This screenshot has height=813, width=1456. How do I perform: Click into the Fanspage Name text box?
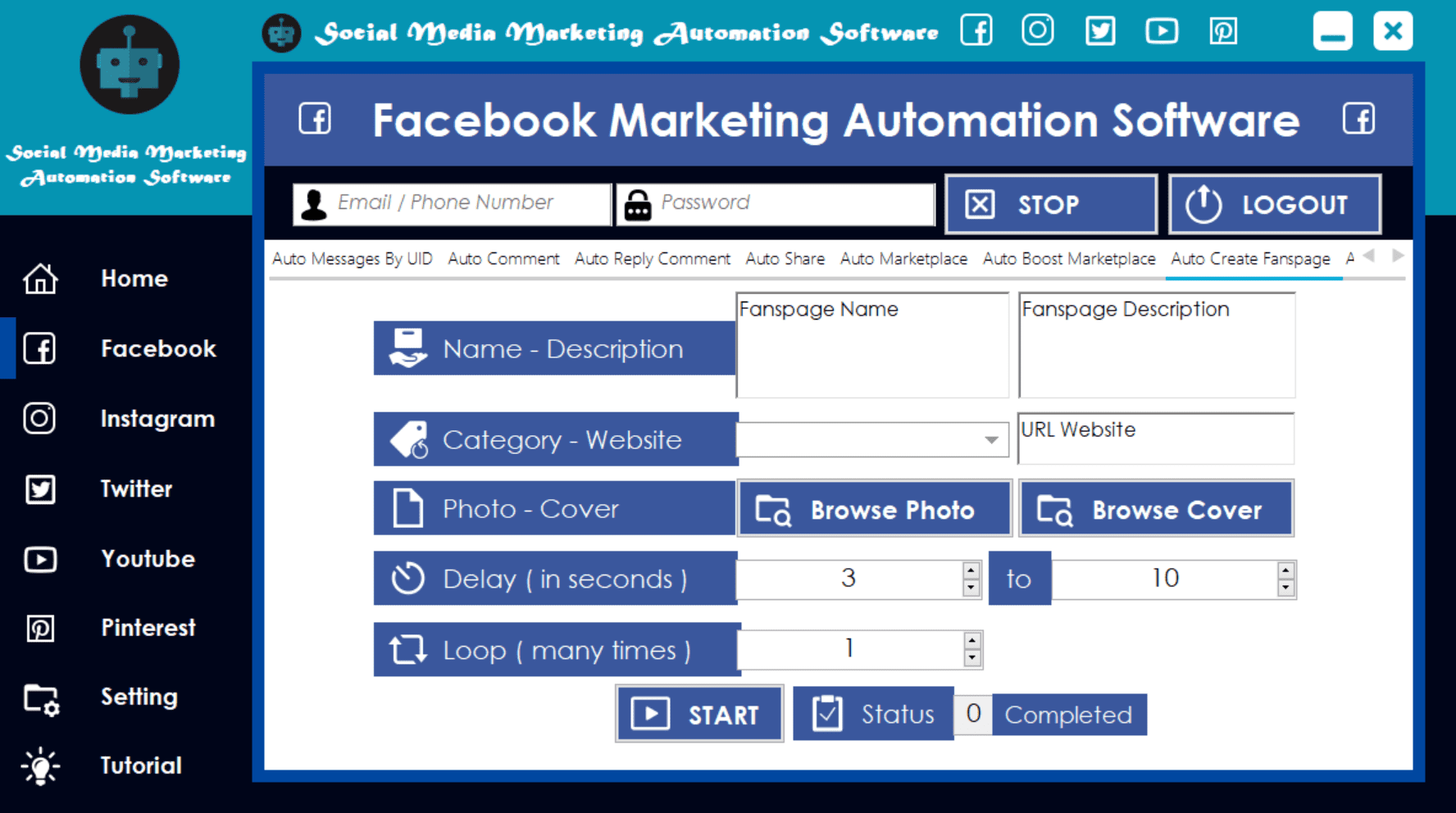tap(872, 345)
